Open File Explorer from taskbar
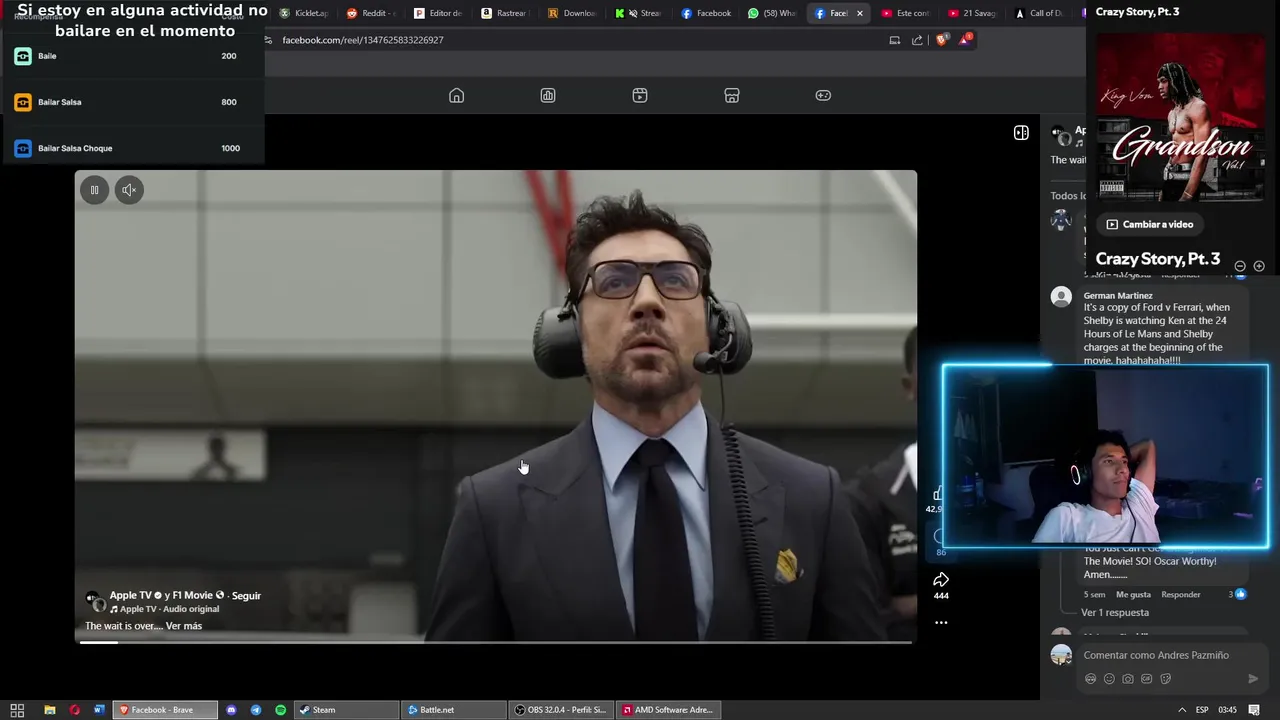1280x720 pixels. pos(50,710)
